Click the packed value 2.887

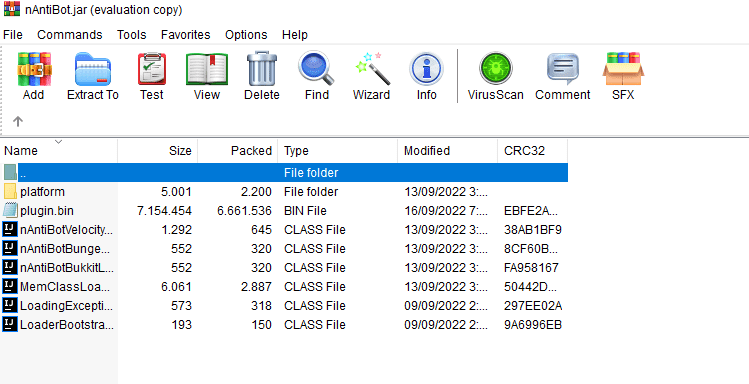257,287
